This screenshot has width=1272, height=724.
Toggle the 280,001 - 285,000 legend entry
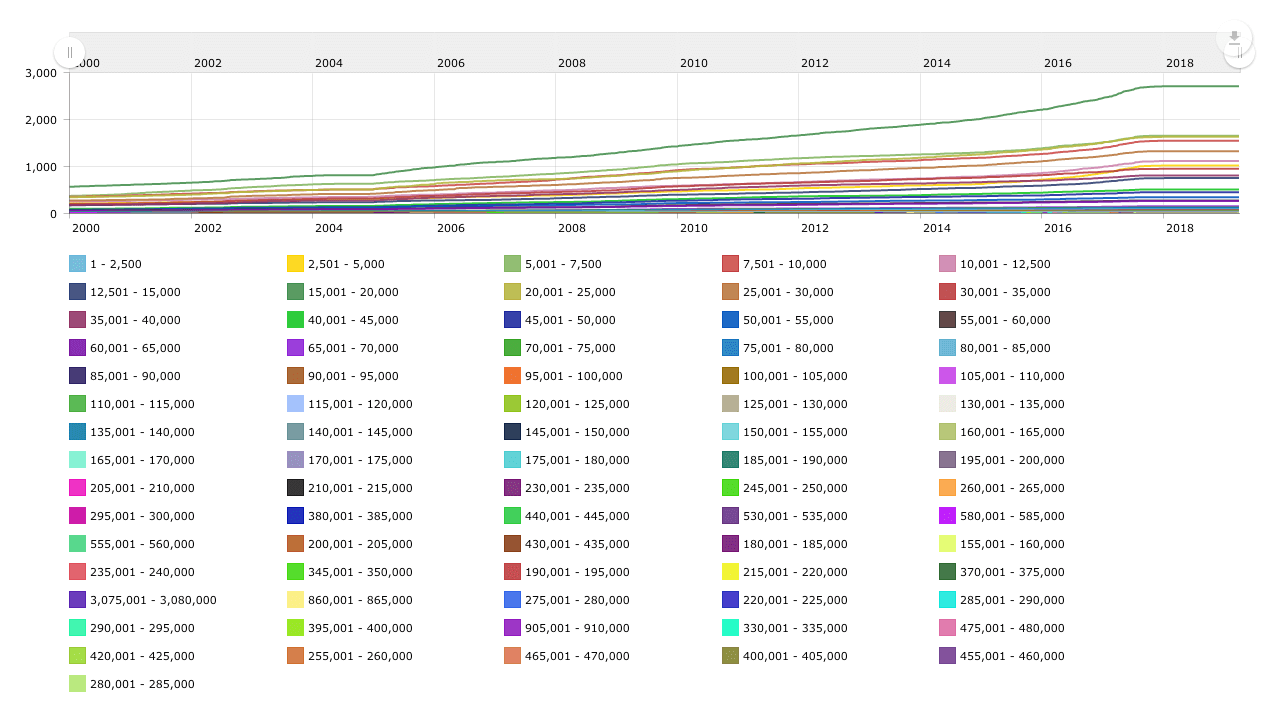pos(141,684)
